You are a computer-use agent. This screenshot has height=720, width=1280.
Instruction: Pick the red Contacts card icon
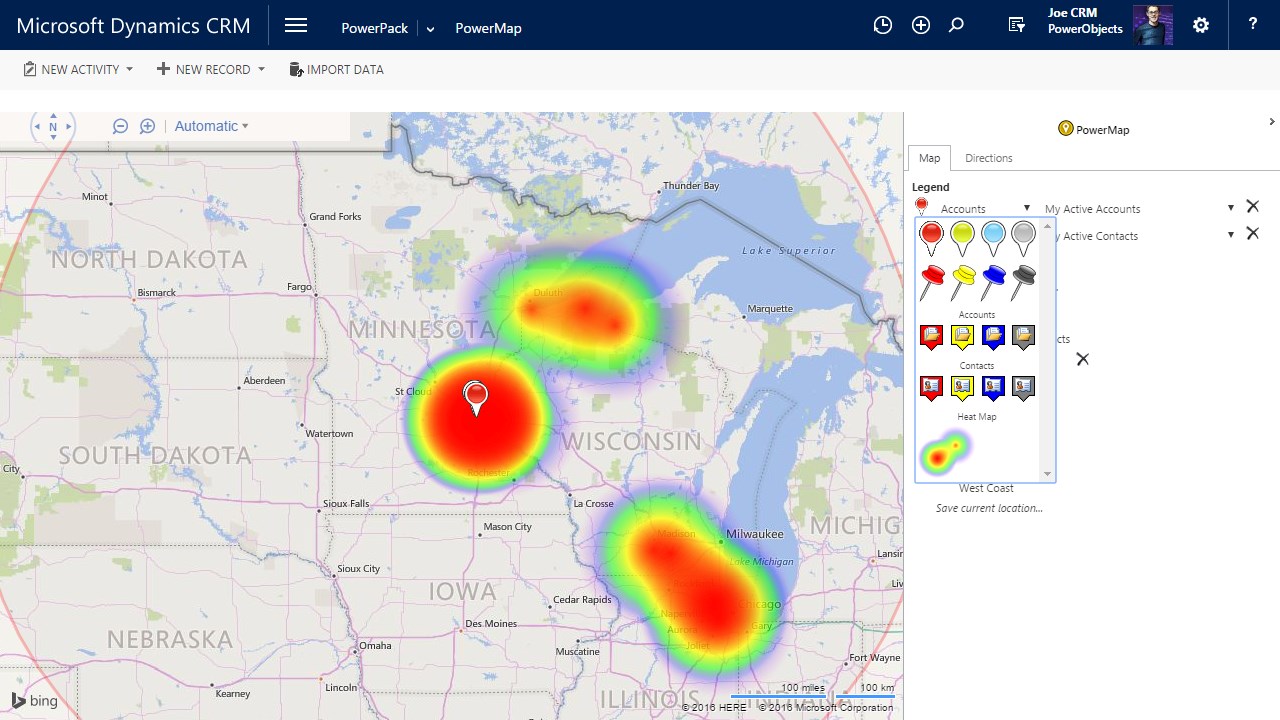click(931, 388)
